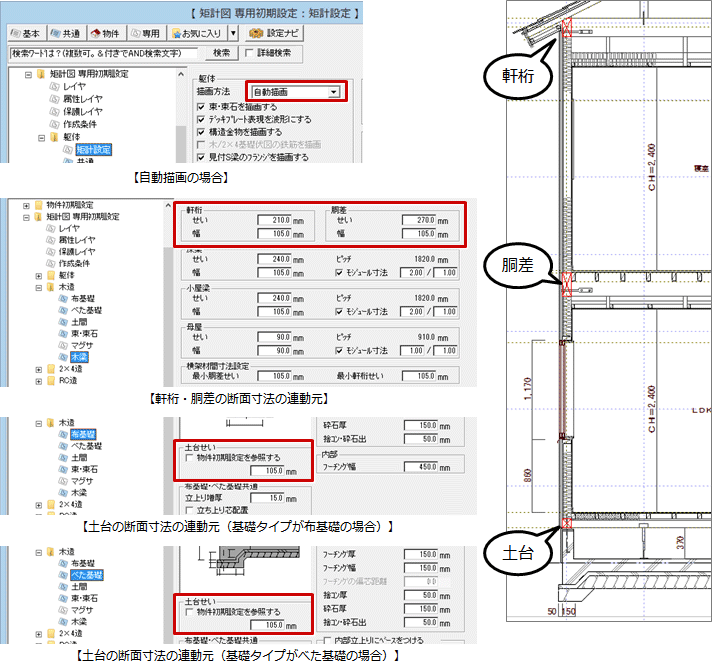Focus the keyword search input field
The width and height of the screenshot is (712, 671).
(103, 54)
